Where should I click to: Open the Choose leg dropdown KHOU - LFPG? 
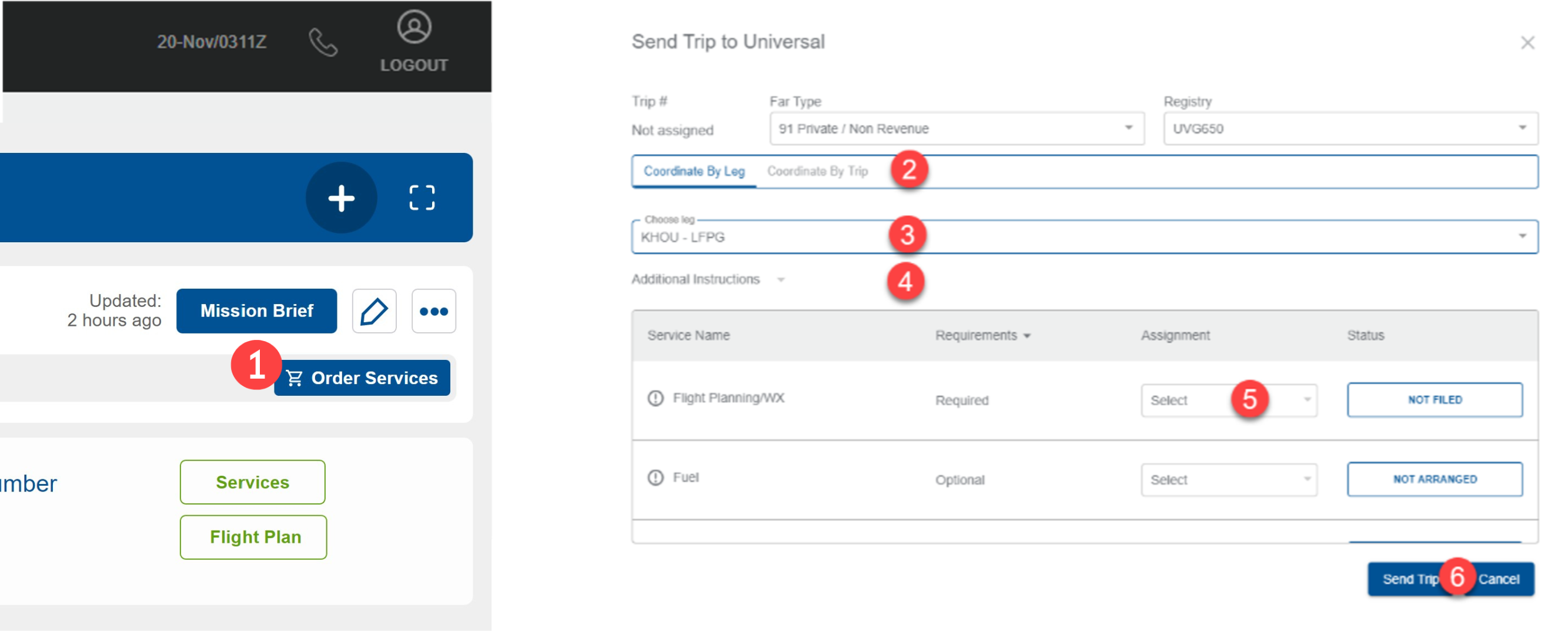tap(1085, 237)
